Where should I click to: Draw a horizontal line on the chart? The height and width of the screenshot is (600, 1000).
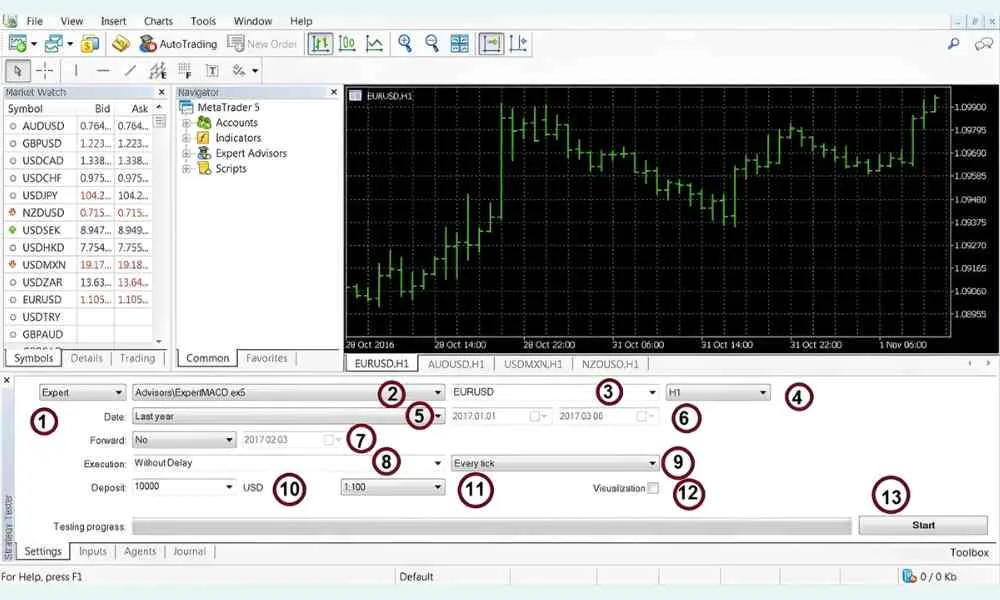point(102,70)
